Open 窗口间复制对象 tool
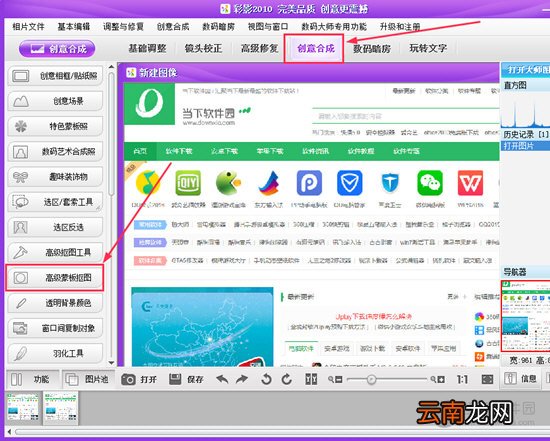 click(x=55, y=328)
